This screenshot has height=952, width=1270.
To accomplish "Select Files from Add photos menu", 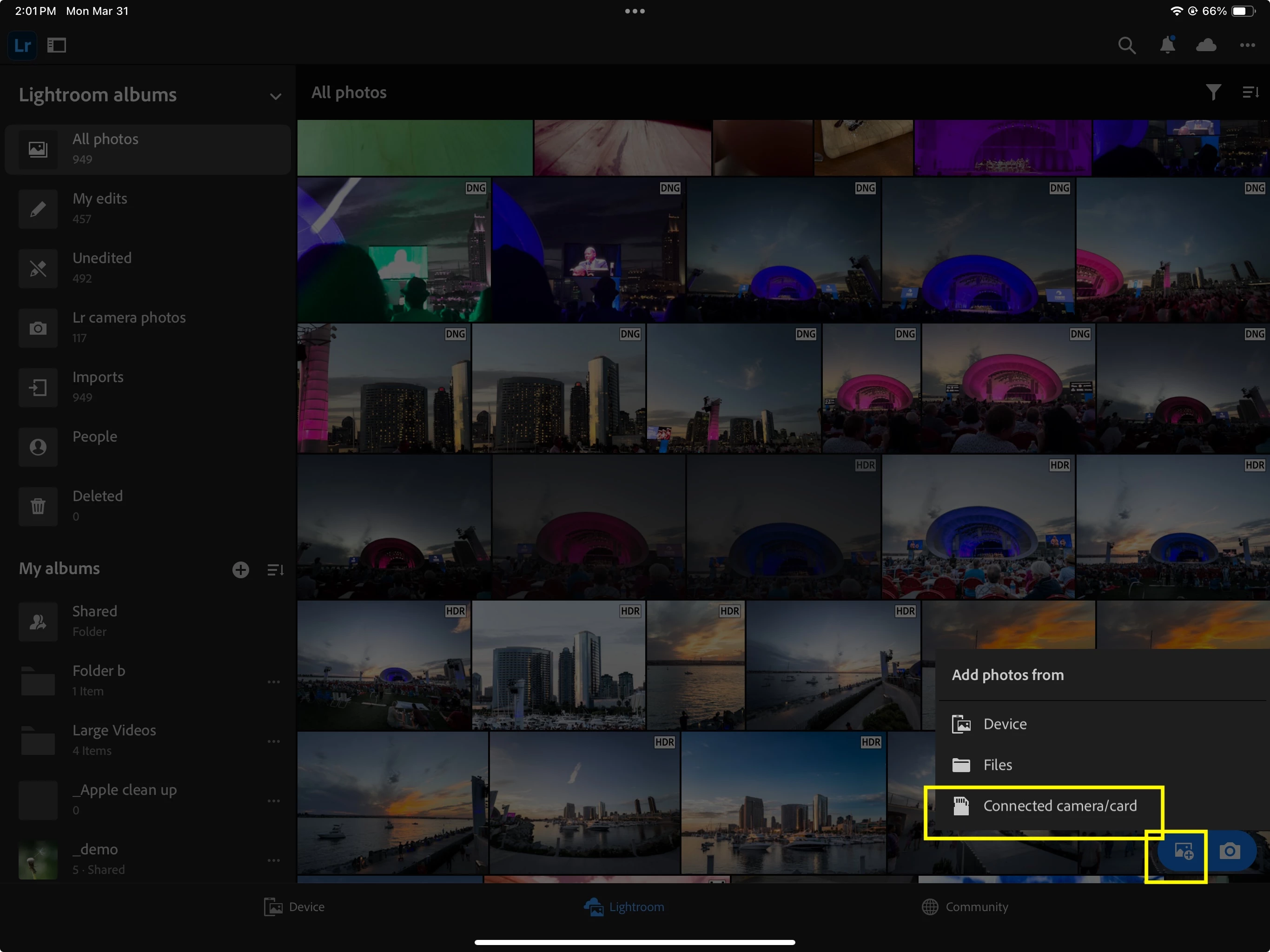I will click(997, 765).
